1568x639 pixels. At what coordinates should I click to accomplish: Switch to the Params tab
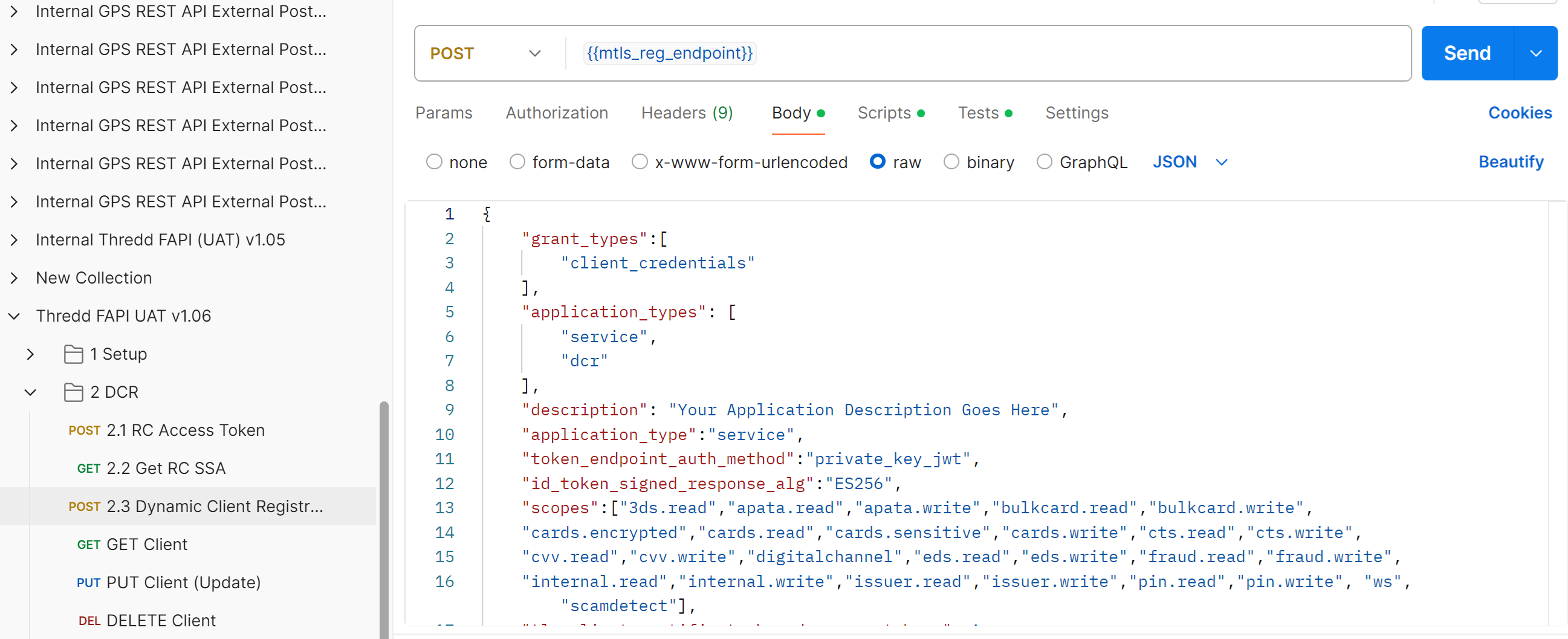click(444, 113)
